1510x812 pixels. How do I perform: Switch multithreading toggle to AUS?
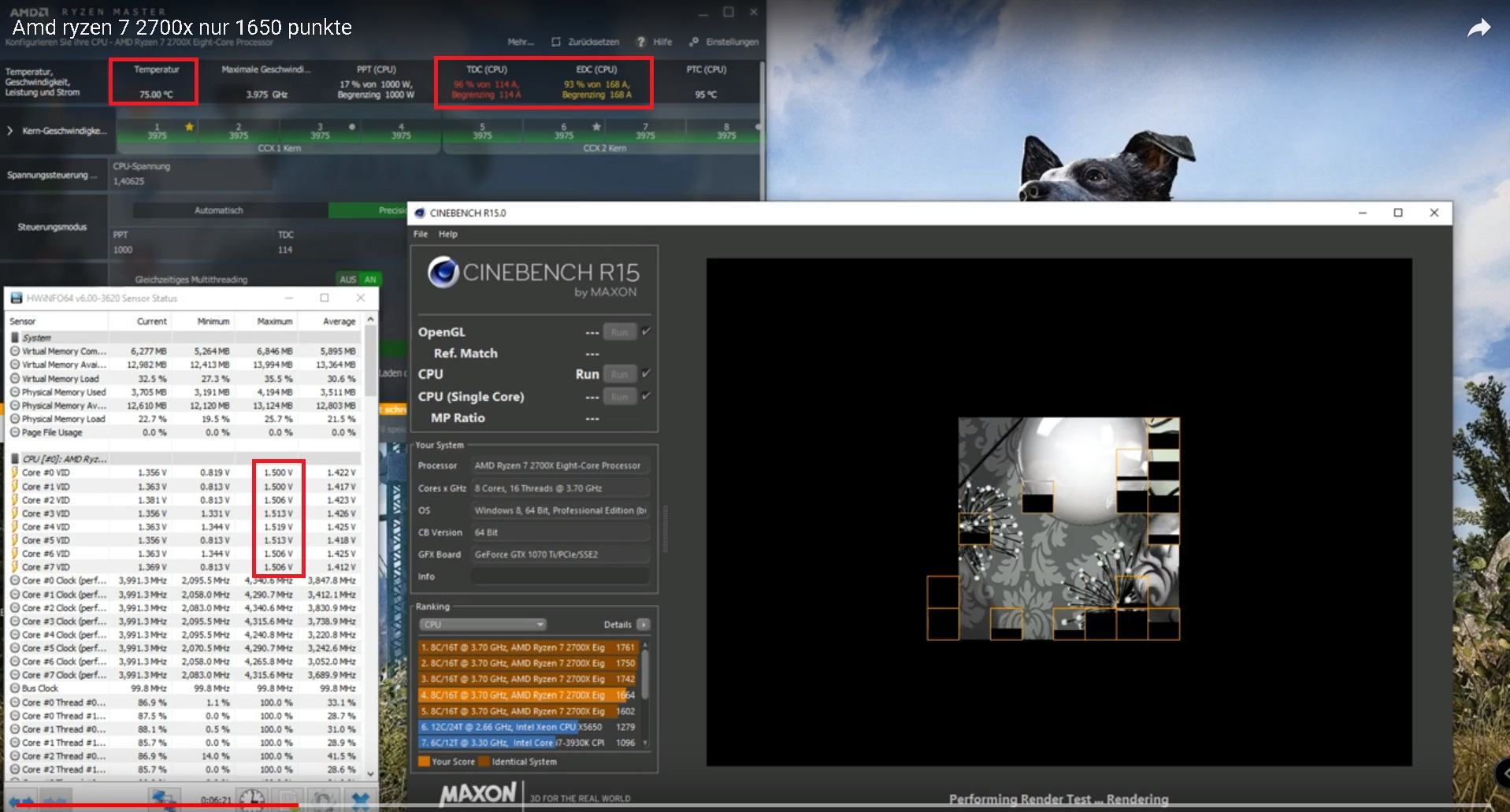347,280
